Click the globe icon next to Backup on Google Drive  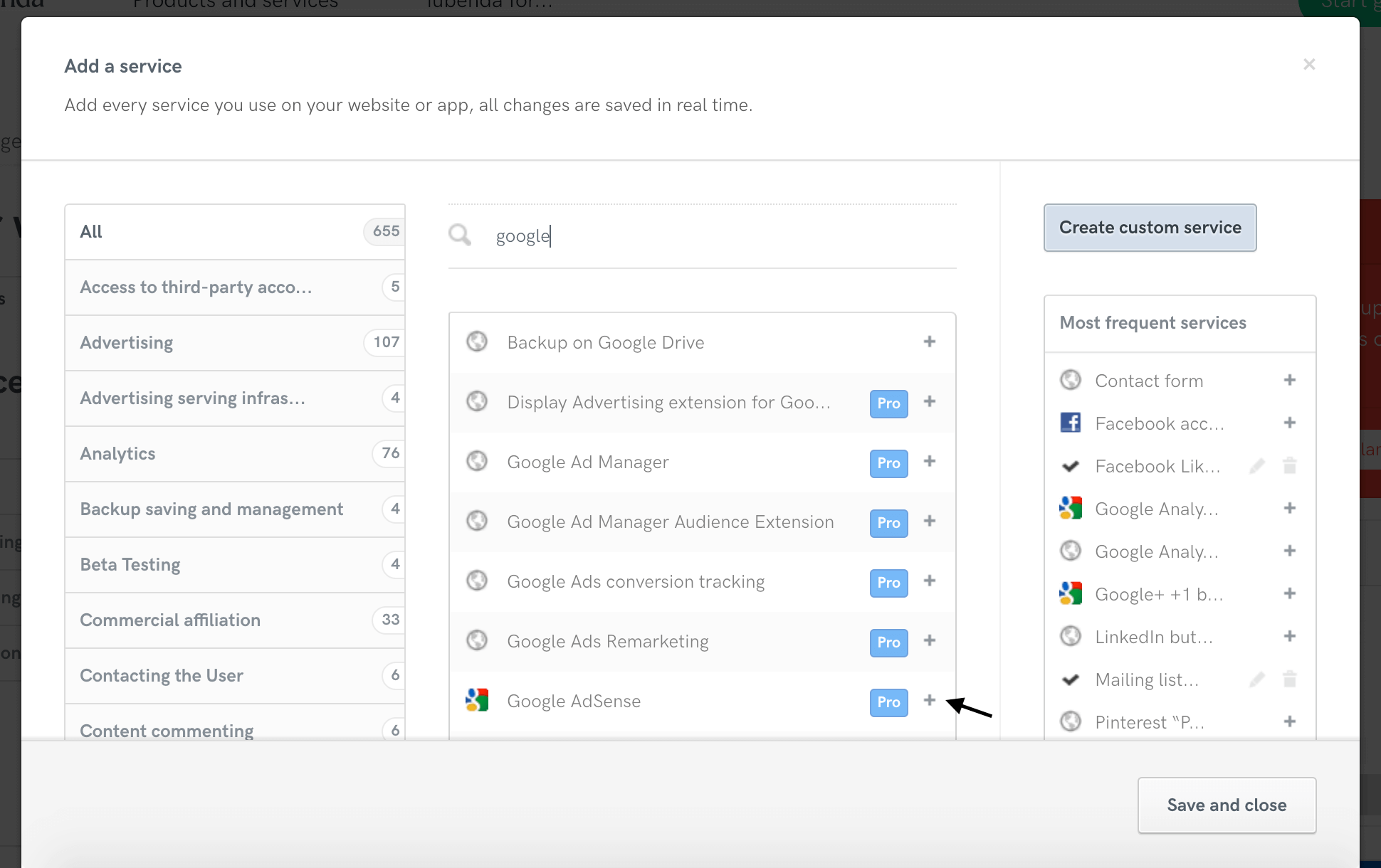point(477,342)
